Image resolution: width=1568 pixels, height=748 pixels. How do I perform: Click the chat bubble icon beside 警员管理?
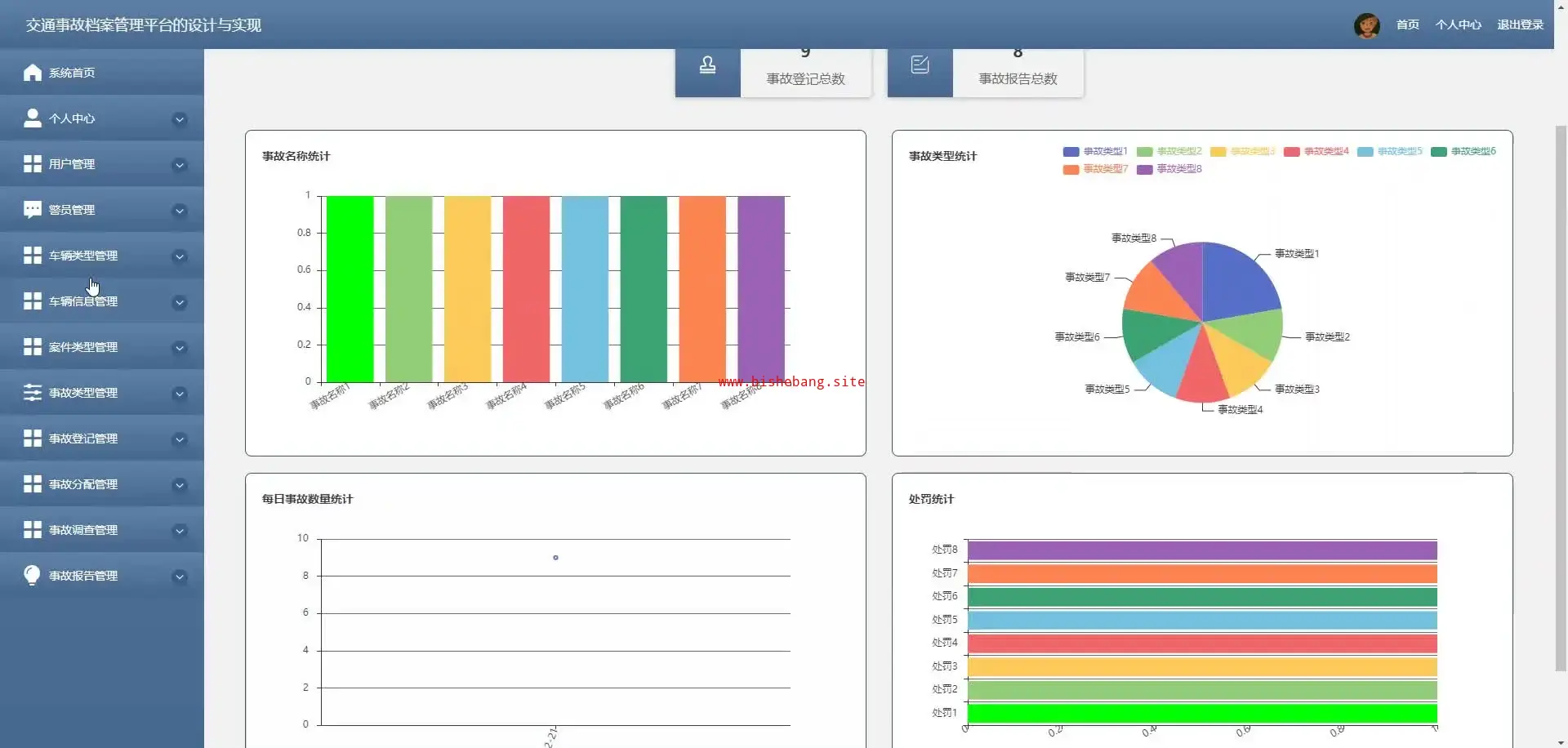(32, 210)
